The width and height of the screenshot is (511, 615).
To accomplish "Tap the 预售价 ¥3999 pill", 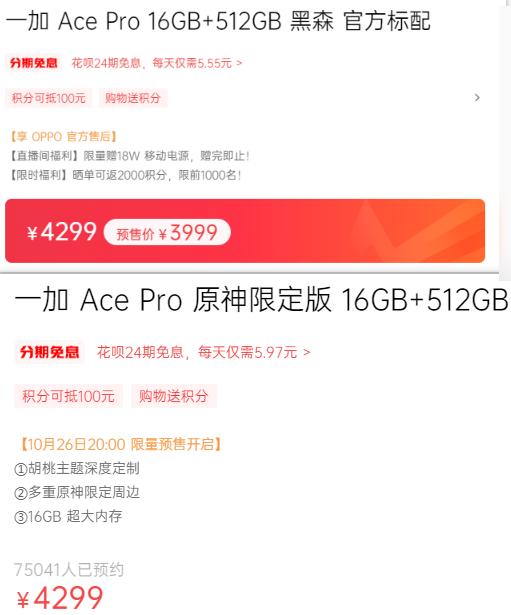I will [167, 232].
